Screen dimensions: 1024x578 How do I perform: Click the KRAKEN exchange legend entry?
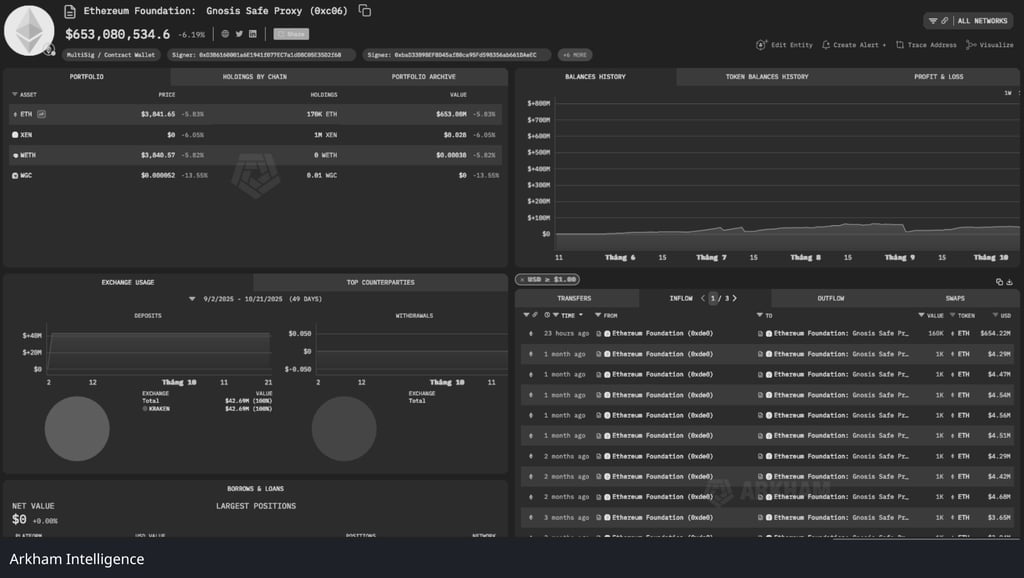156,409
